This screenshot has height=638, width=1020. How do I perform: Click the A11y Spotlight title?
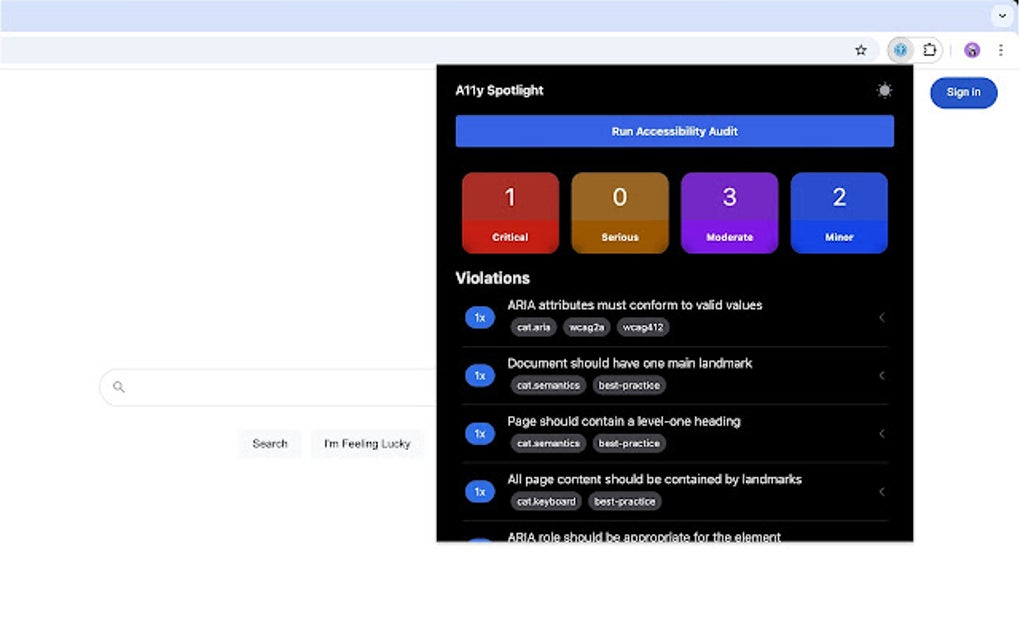pos(499,90)
